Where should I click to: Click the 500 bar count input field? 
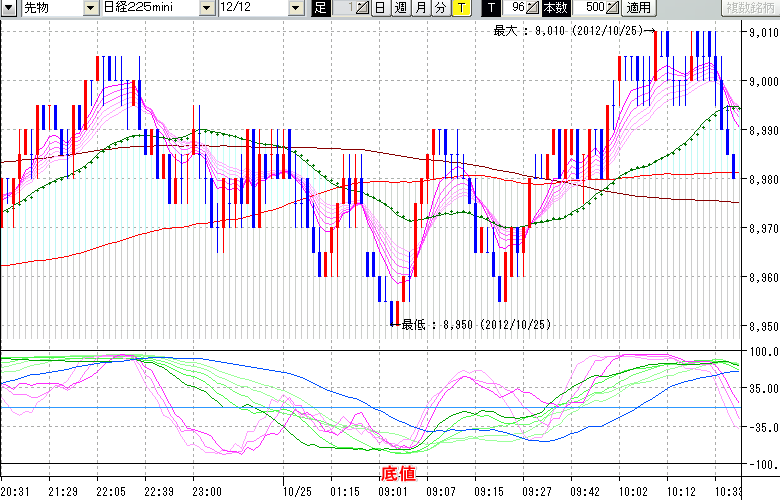(590, 8)
